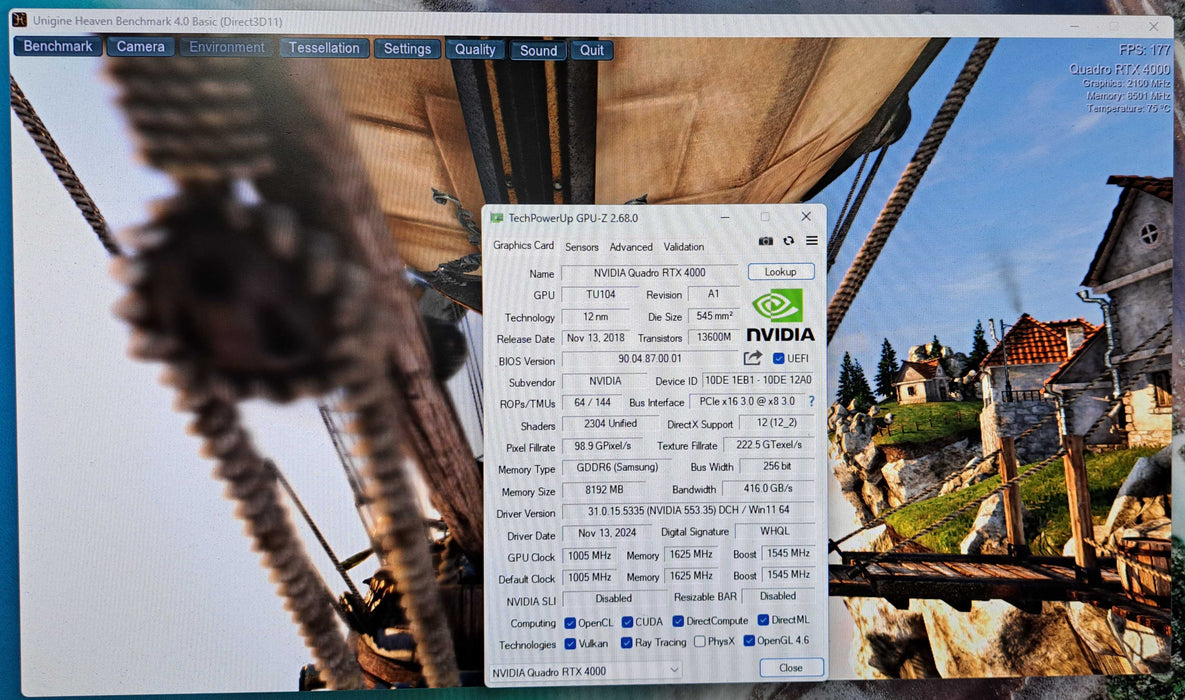Image resolution: width=1185 pixels, height=700 pixels.
Task: Click the Driver Version field
Action: (688, 510)
